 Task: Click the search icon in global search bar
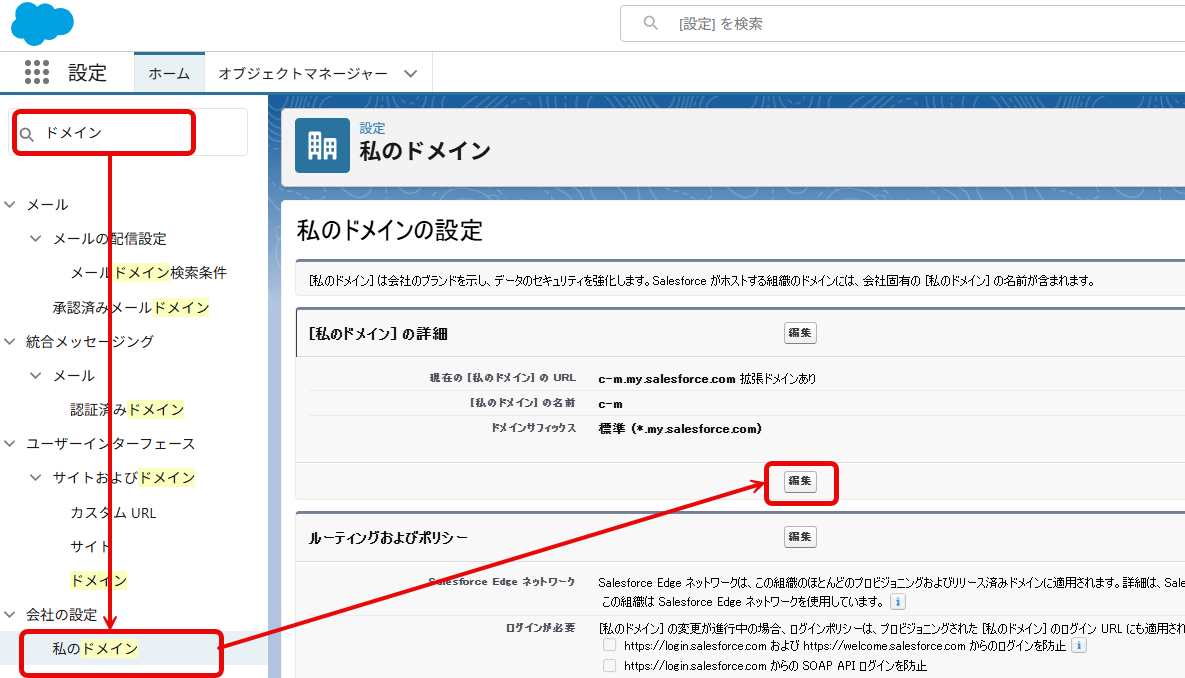[650, 23]
